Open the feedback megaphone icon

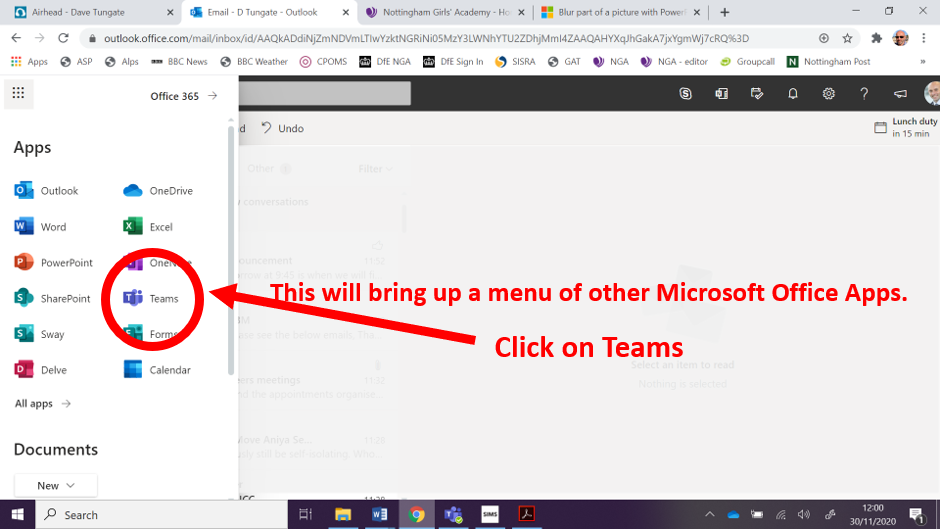tap(900, 94)
